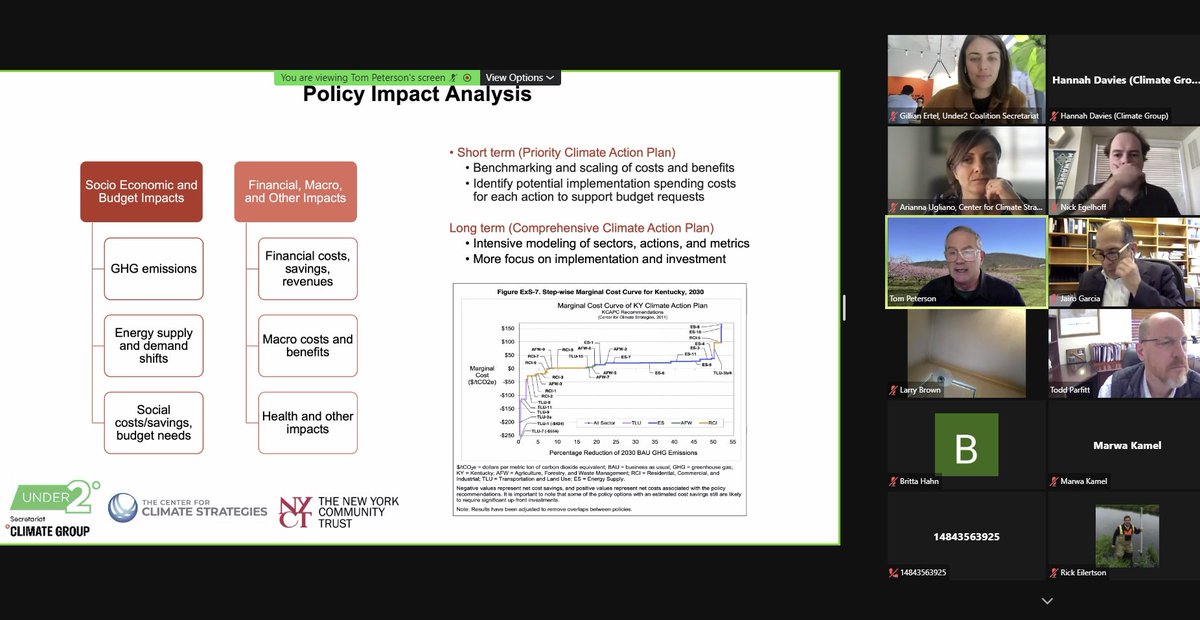The height and width of the screenshot is (620, 1200).
Task: Click Britta Hahn's green B avatar
Action: pyautogui.click(x=966, y=446)
